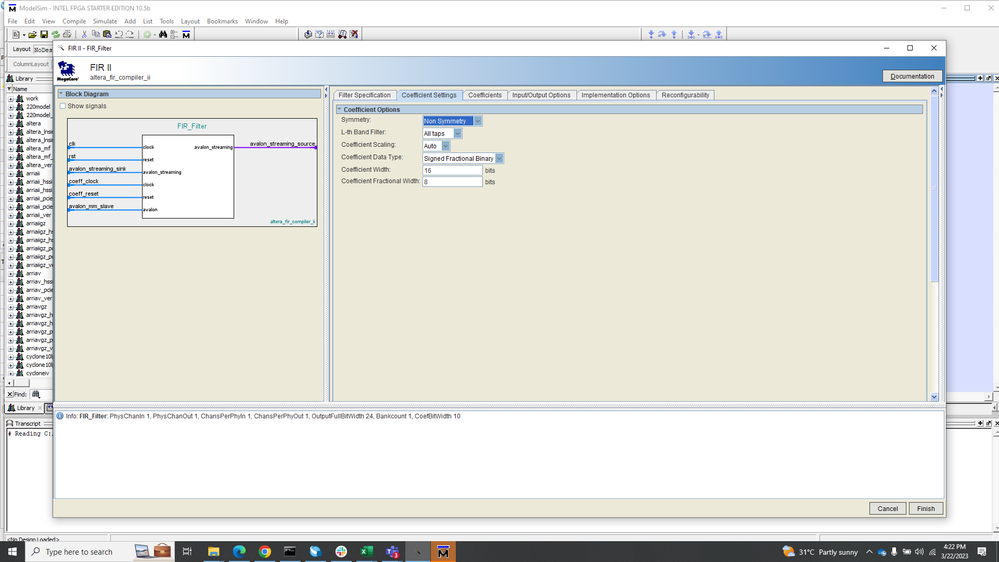
Task: Open the Compile menu
Action: (x=74, y=21)
